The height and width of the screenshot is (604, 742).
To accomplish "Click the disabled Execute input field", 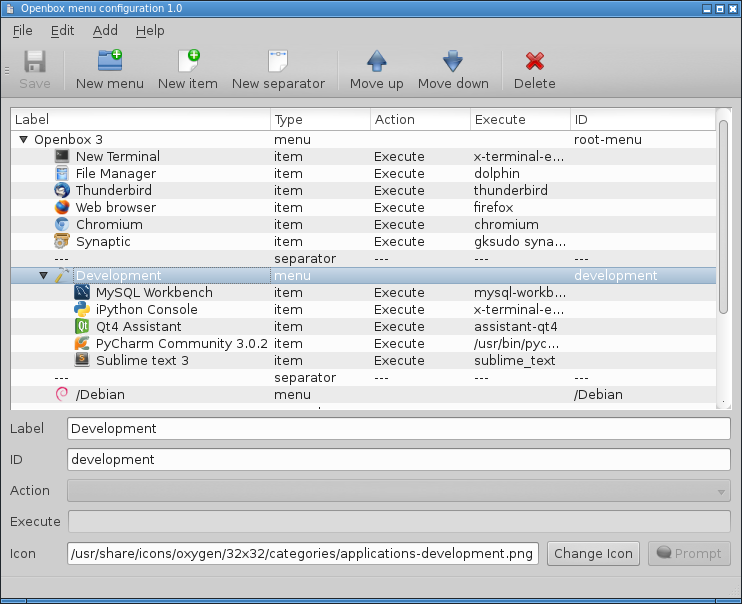I will [399, 522].
